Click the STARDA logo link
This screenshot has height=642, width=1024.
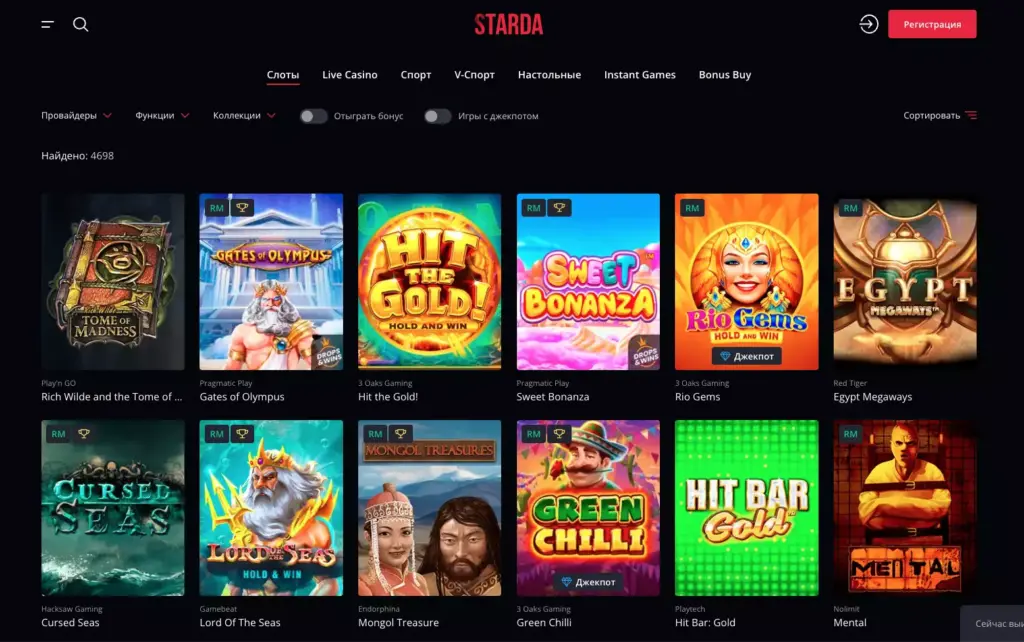[x=509, y=25]
